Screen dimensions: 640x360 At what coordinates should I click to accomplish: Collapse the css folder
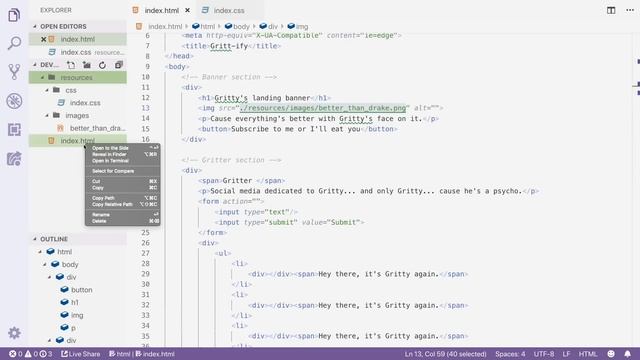click(47, 90)
